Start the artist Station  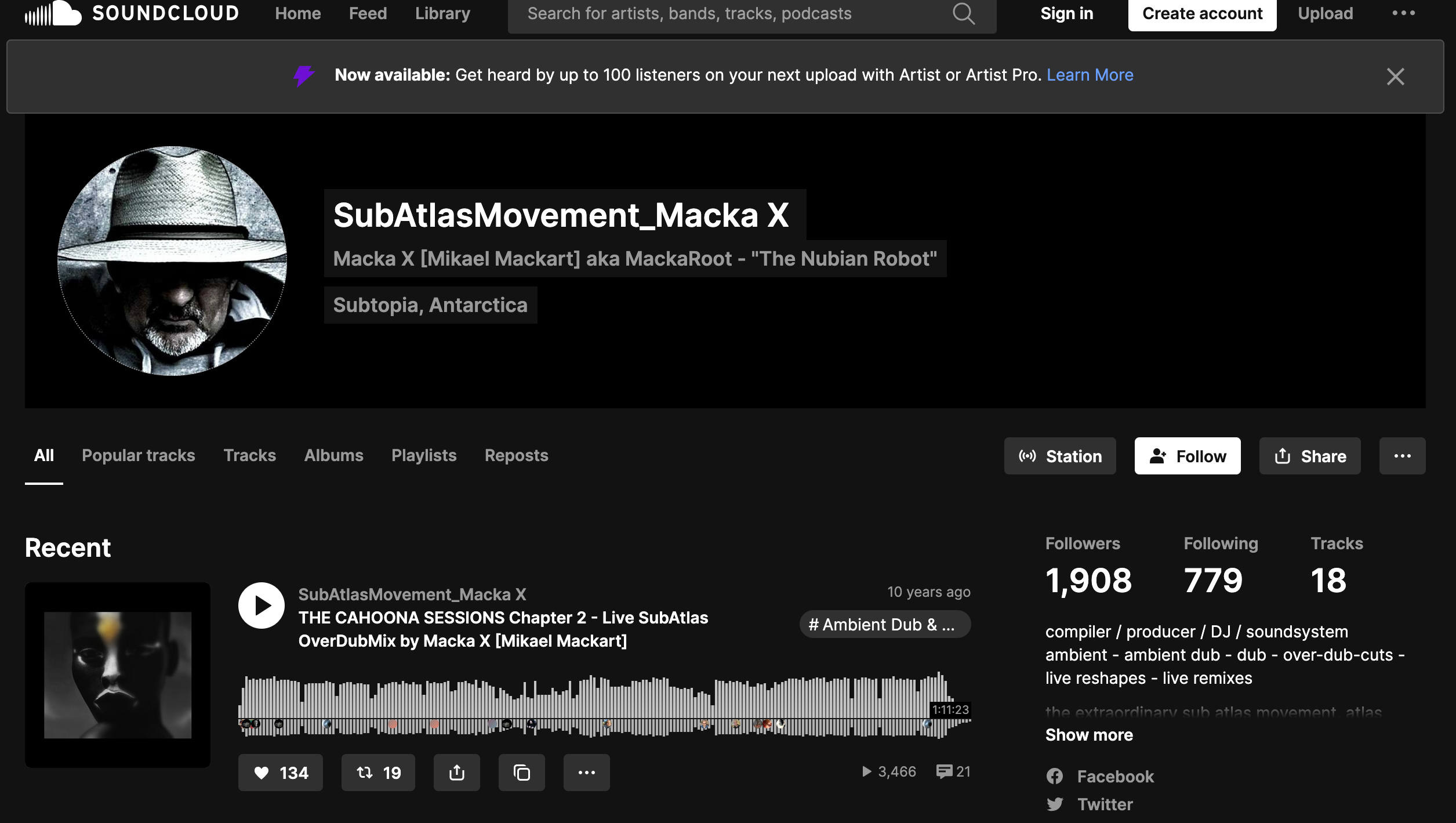point(1060,456)
